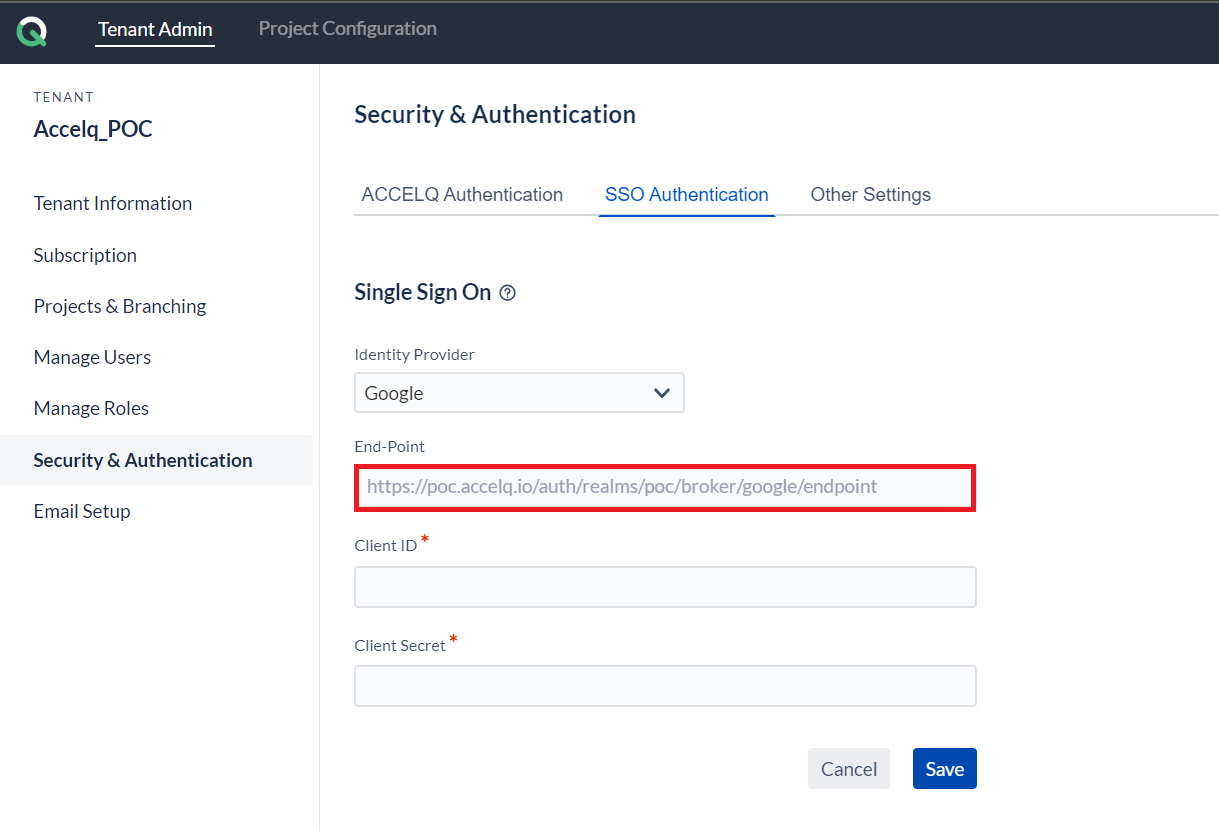Open Email Setup in sidebar

[82, 511]
